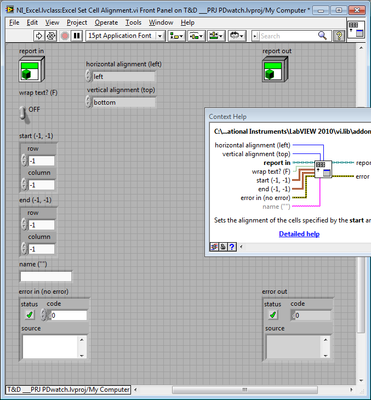Open the Detailed help link

pos(299,234)
